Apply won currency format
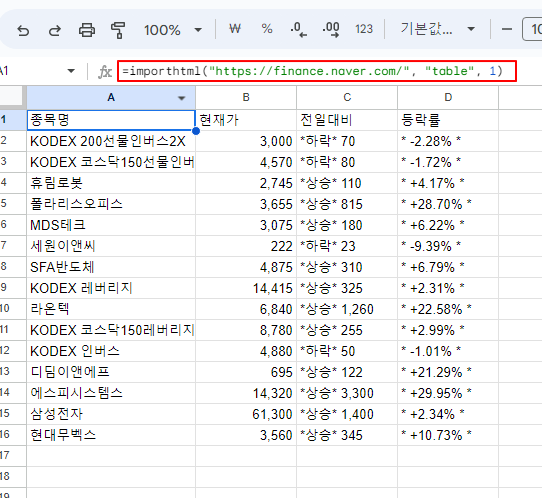The height and width of the screenshot is (498, 542). (x=235, y=29)
